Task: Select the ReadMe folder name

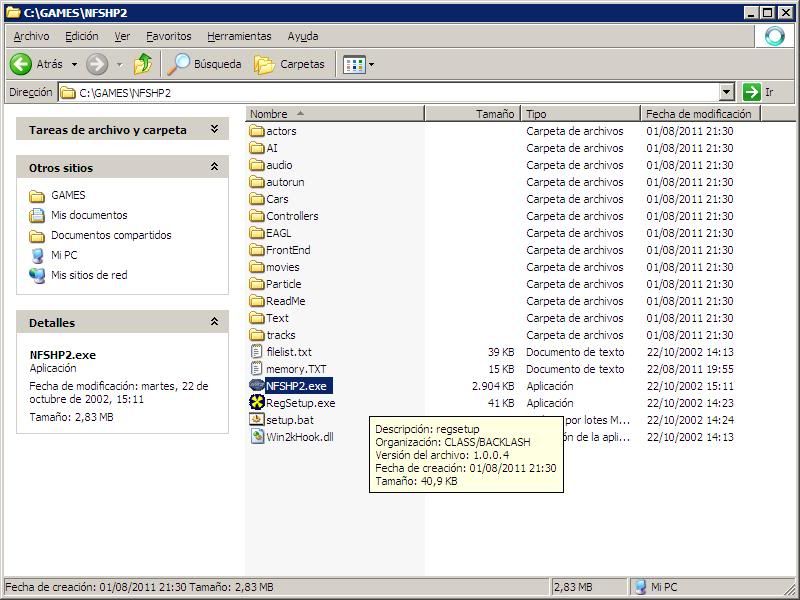Action: [286, 301]
